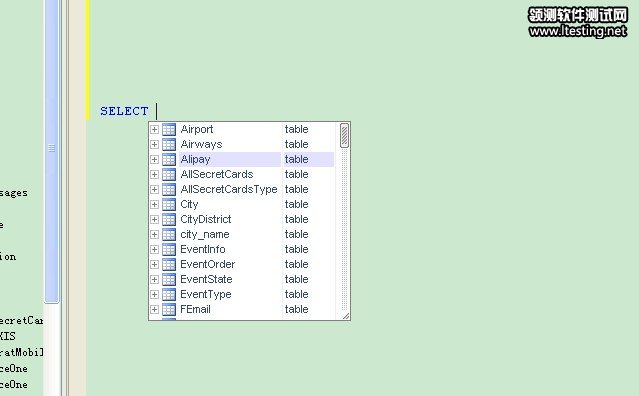This screenshot has width=639, height=396.
Task: Expand the City table node
Action: tap(154, 205)
